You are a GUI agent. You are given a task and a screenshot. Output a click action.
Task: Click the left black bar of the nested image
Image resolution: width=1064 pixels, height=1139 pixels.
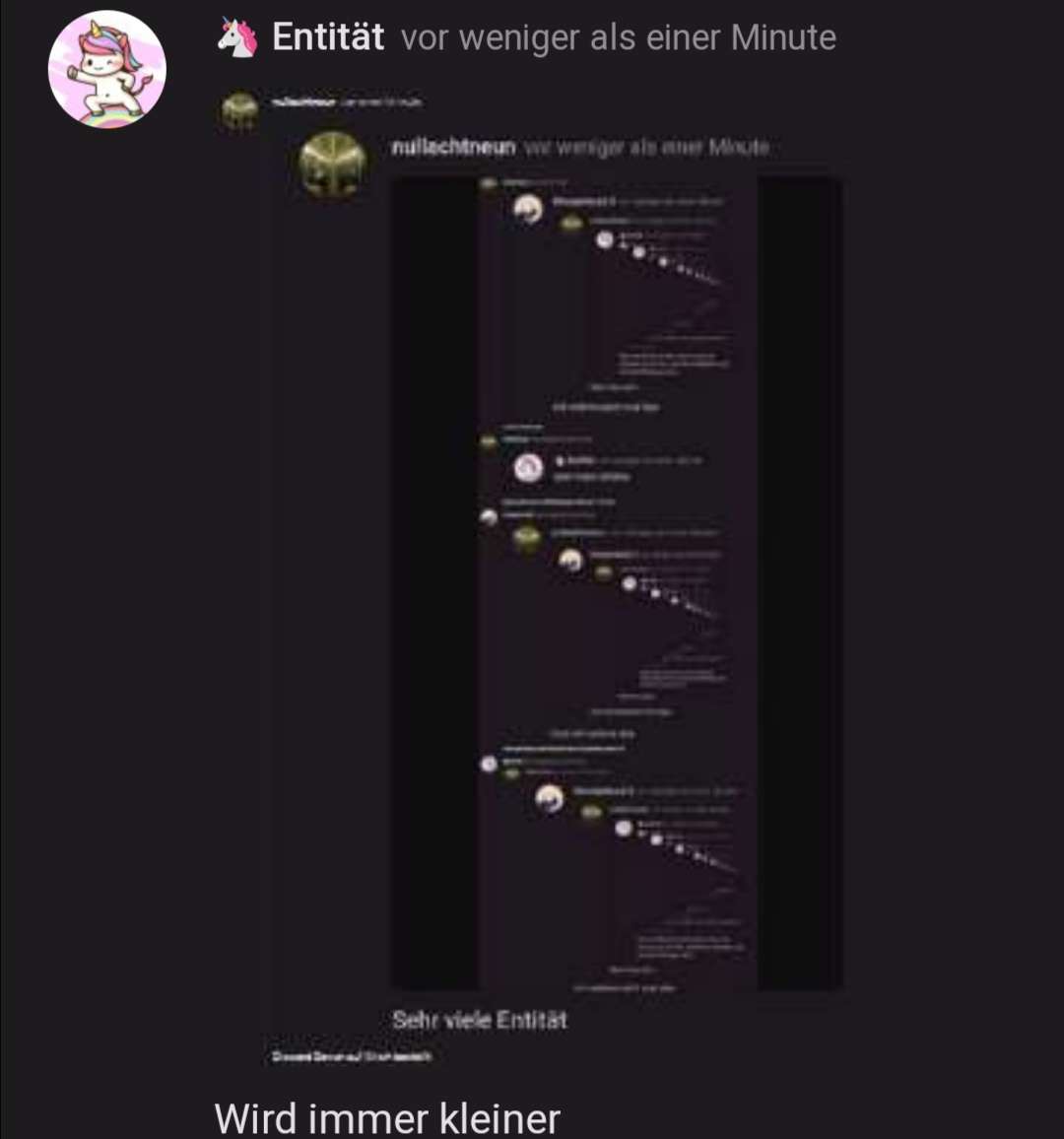coord(435,583)
